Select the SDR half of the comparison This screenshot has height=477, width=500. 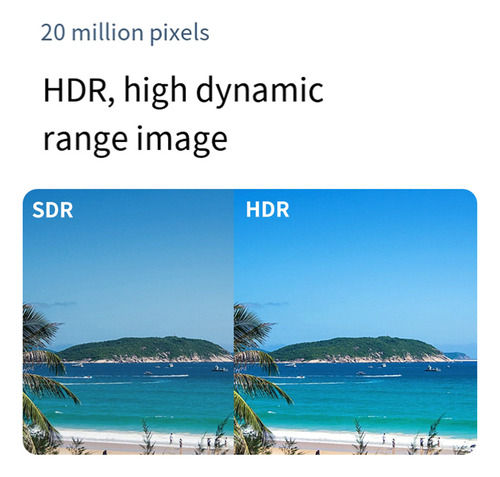(x=128, y=322)
